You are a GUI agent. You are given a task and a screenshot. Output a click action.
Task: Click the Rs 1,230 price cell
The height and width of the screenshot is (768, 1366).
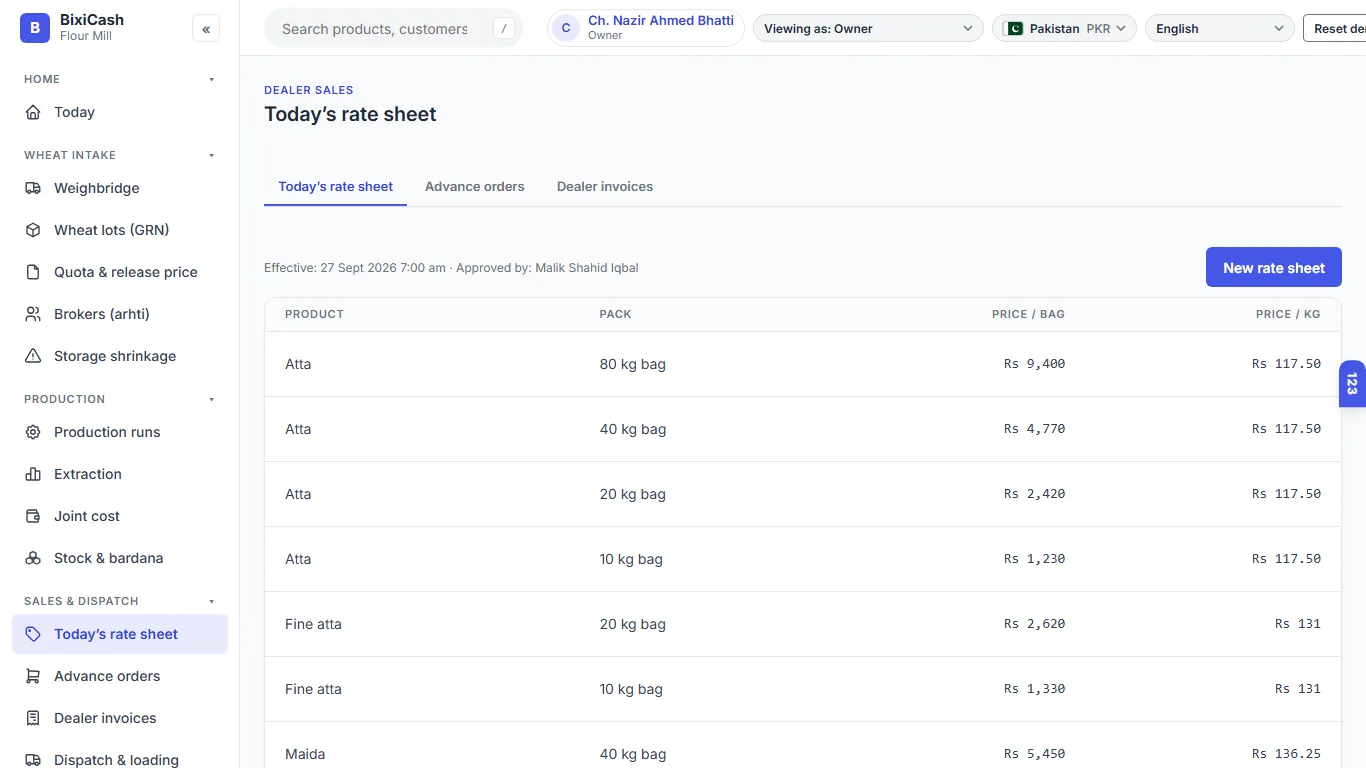click(x=1034, y=559)
